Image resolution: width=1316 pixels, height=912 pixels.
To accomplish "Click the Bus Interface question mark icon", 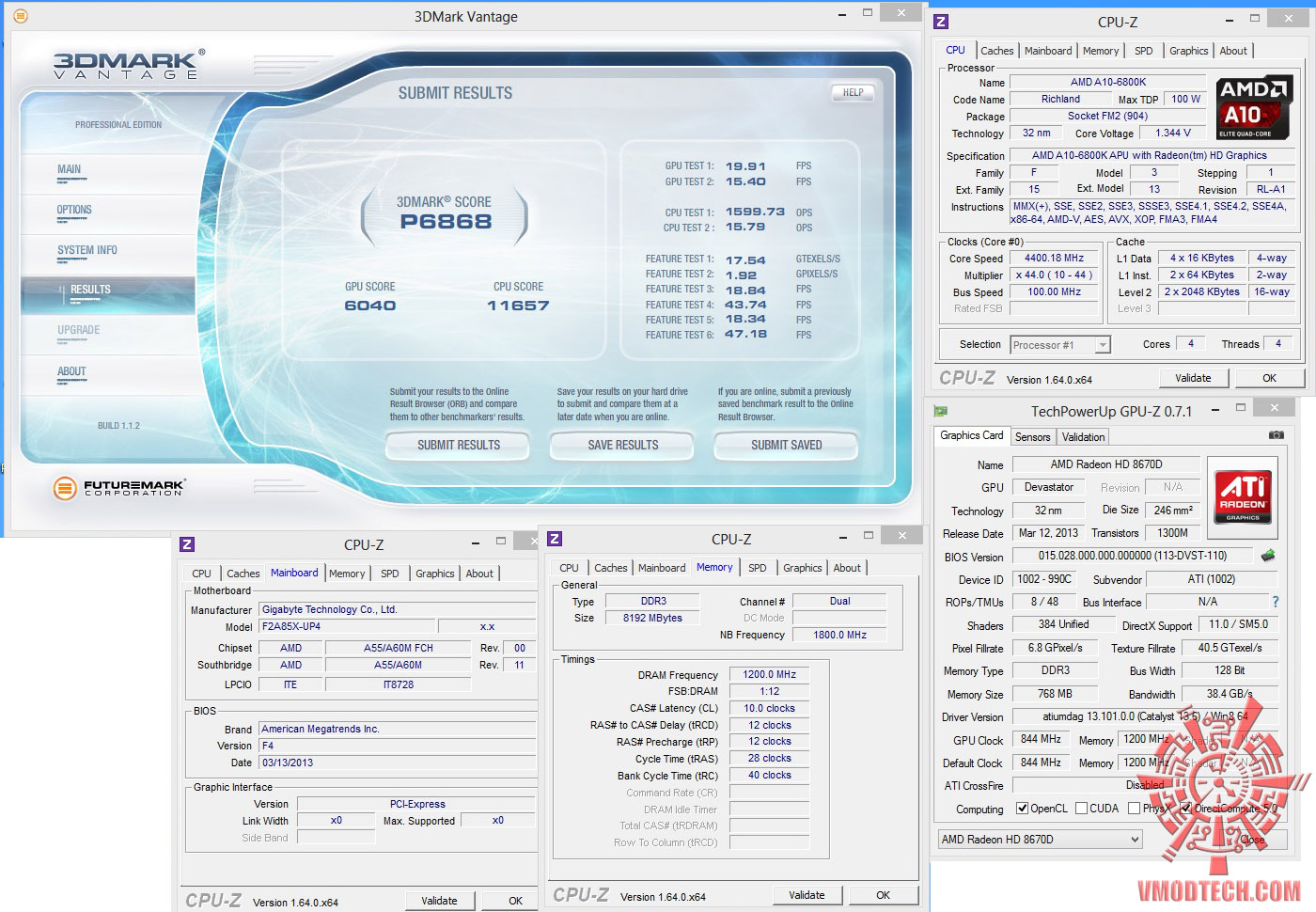I will 1275,602.
